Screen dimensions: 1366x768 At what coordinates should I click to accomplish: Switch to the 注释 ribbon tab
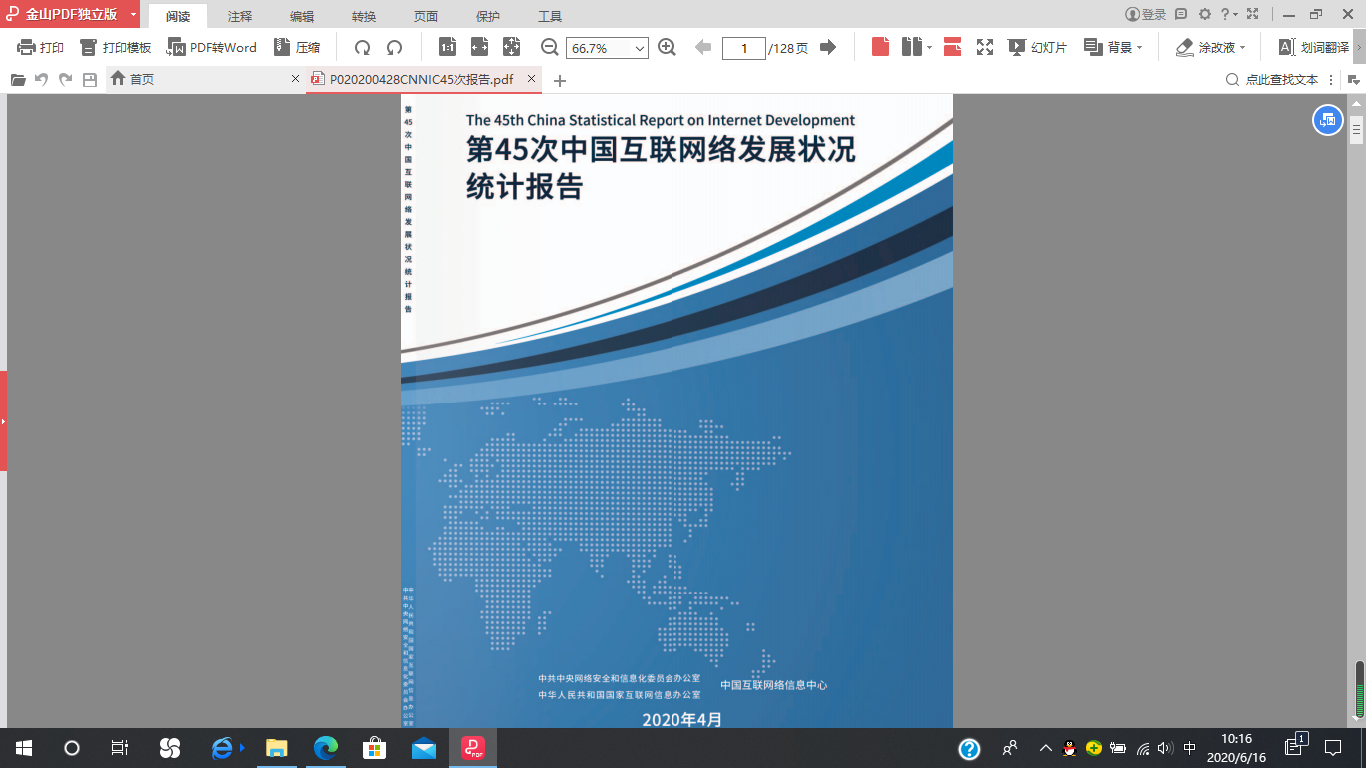click(x=240, y=16)
